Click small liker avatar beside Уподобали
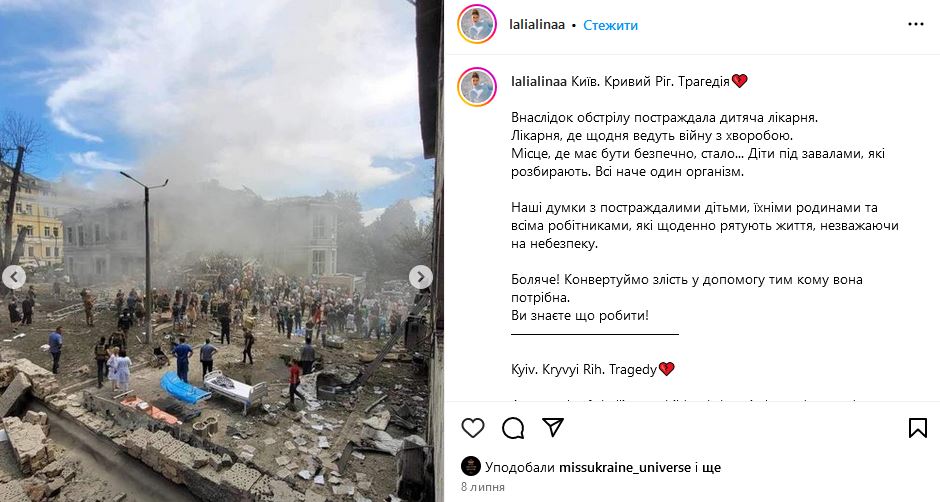Screen dimensions: 940x502 click(471, 466)
